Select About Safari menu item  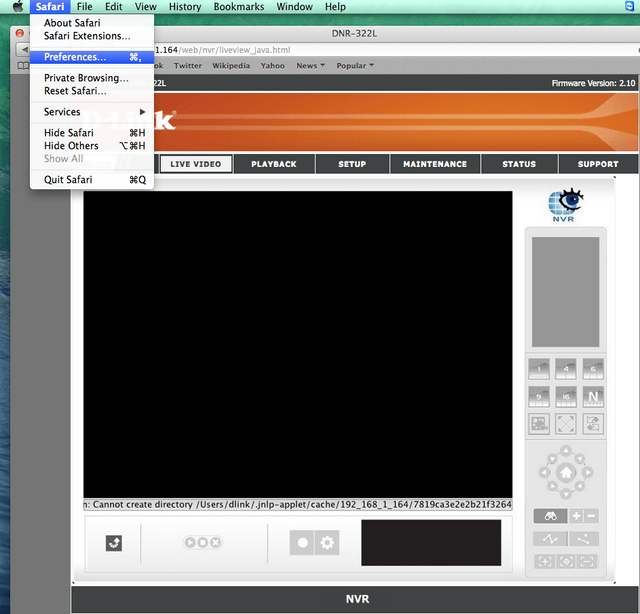(x=92, y=23)
